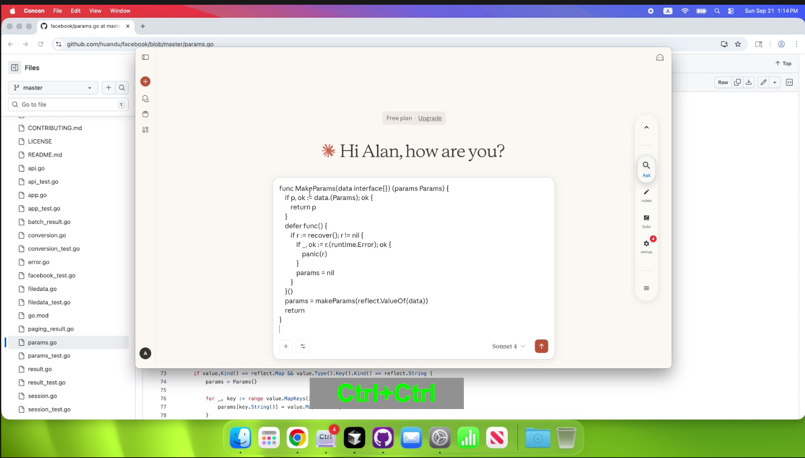Click the Upgrade link

pos(430,118)
